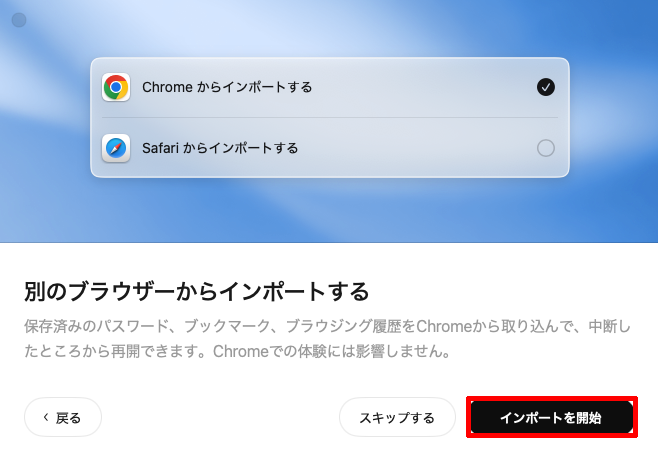Viewport: 658px width, 461px height.
Task: Click the Safari compass icon
Action: pyautogui.click(x=116, y=148)
